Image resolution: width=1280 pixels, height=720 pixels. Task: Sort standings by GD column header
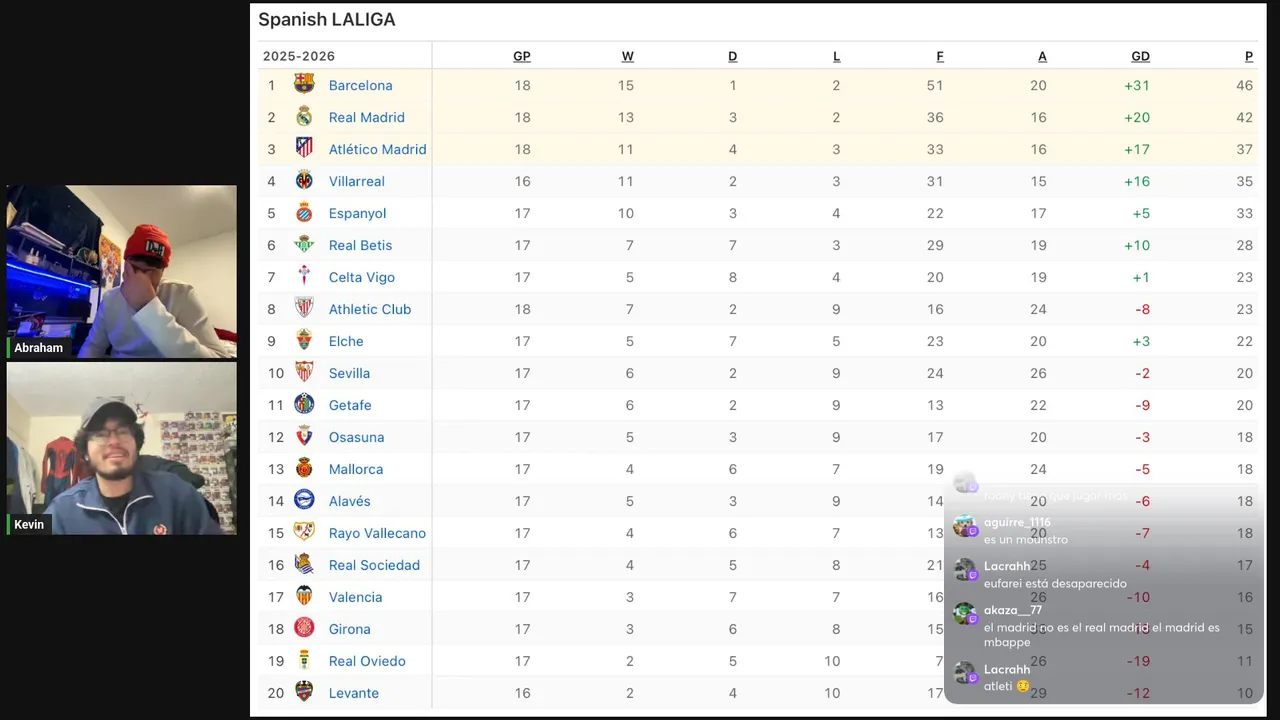(x=1140, y=56)
